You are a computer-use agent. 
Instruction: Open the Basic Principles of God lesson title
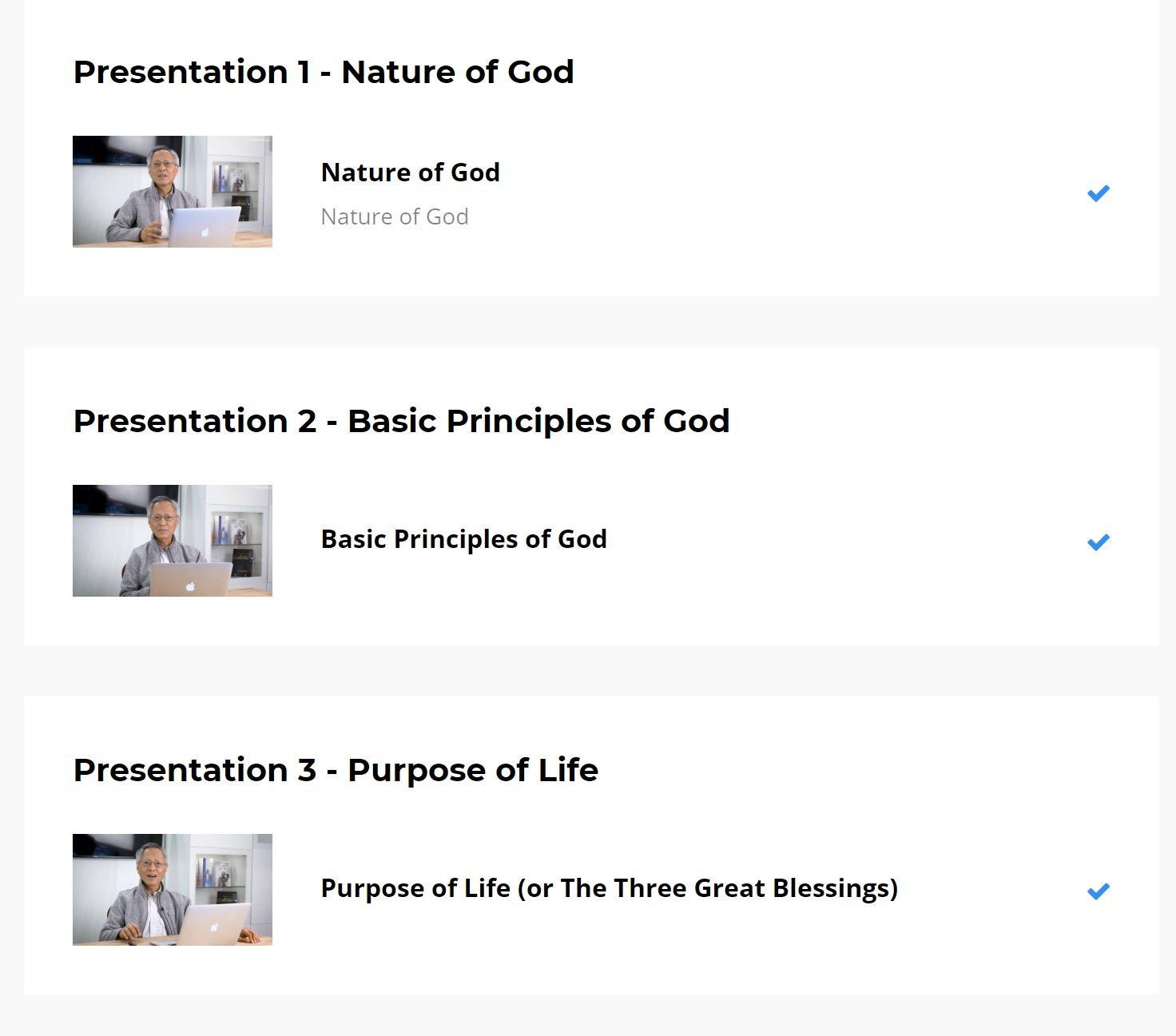[x=464, y=539]
